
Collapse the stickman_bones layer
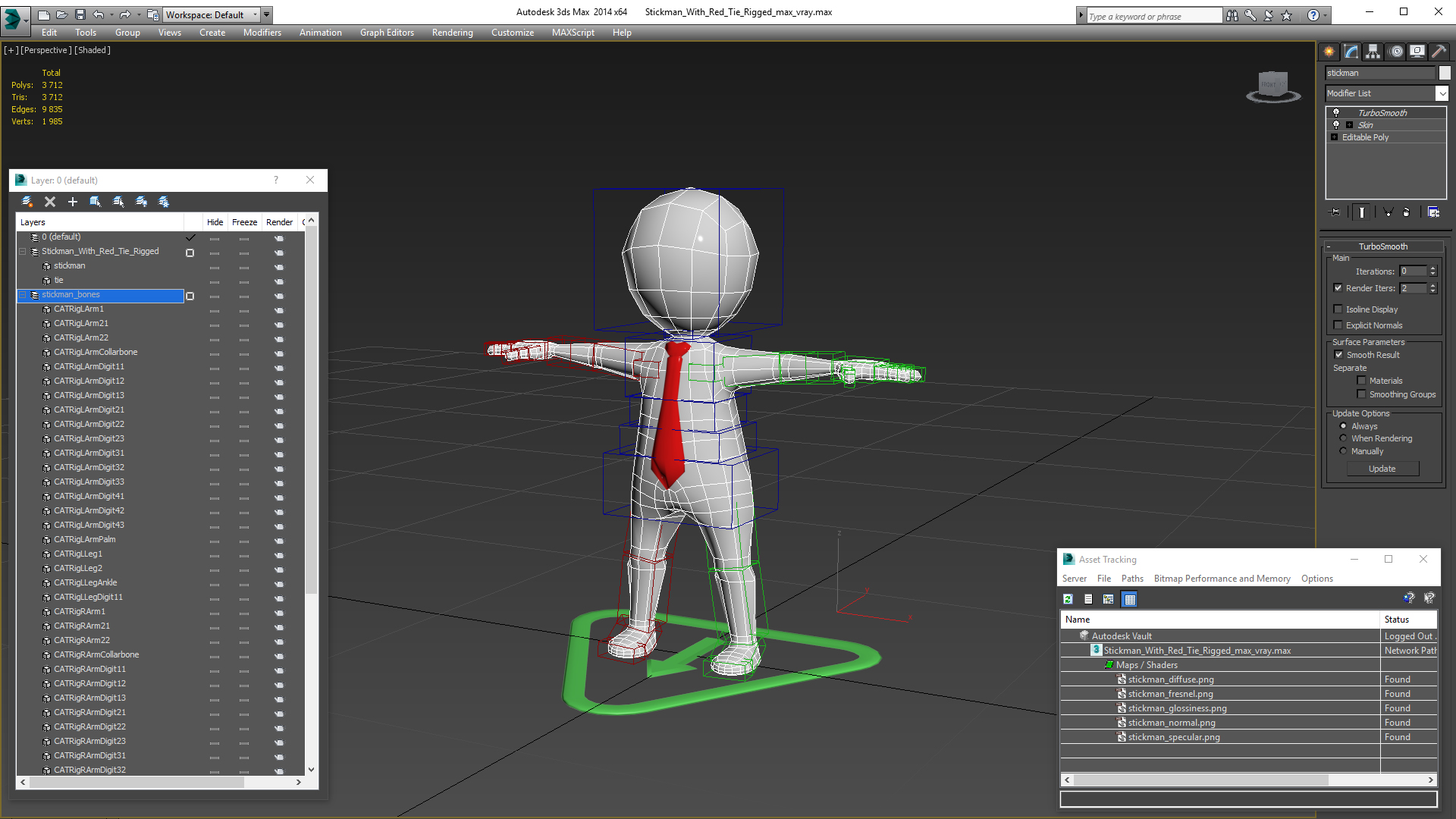23,295
